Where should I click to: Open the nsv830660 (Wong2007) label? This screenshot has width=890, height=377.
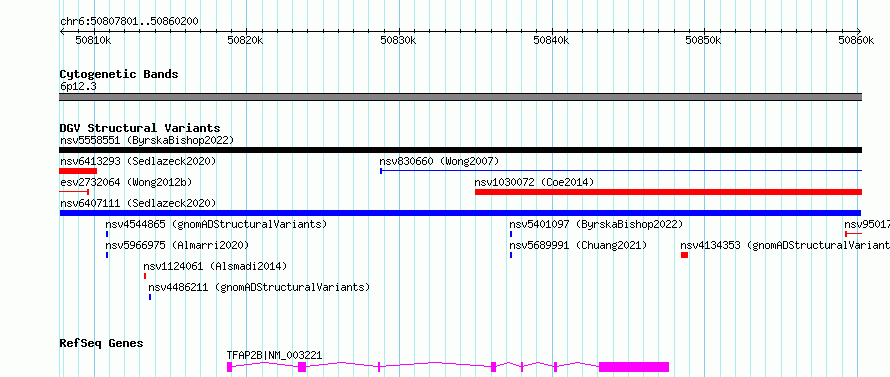coord(439,161)
